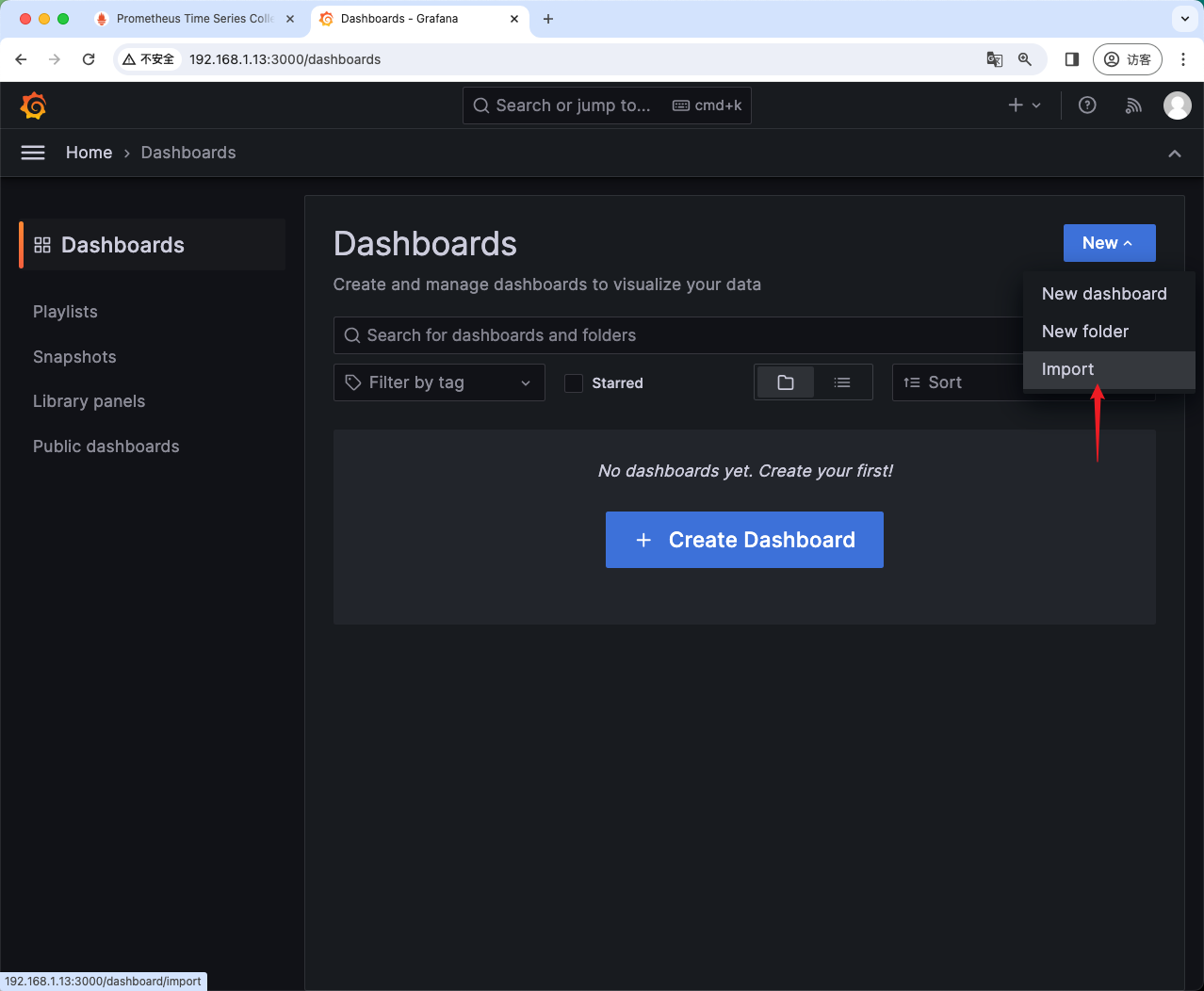Switch to the Dashboards - Grafana tab
The height and width of the screenshot is (991, 1204).
(419, 19)
